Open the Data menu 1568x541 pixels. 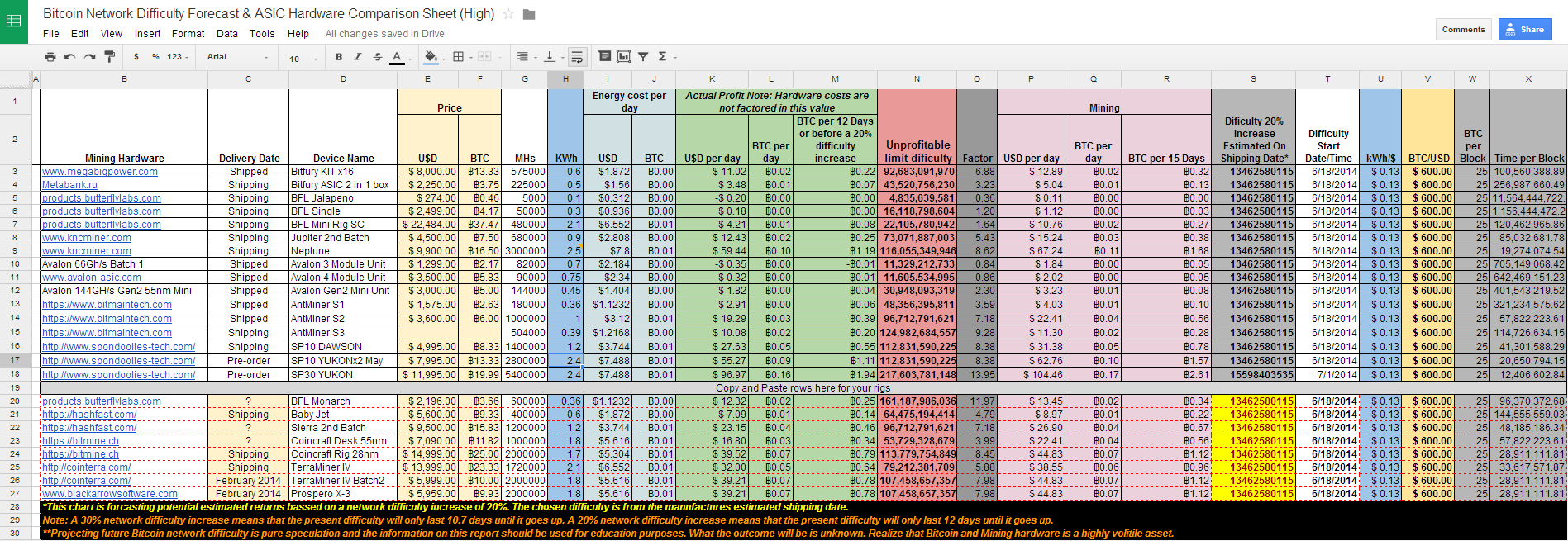(227, 34)
